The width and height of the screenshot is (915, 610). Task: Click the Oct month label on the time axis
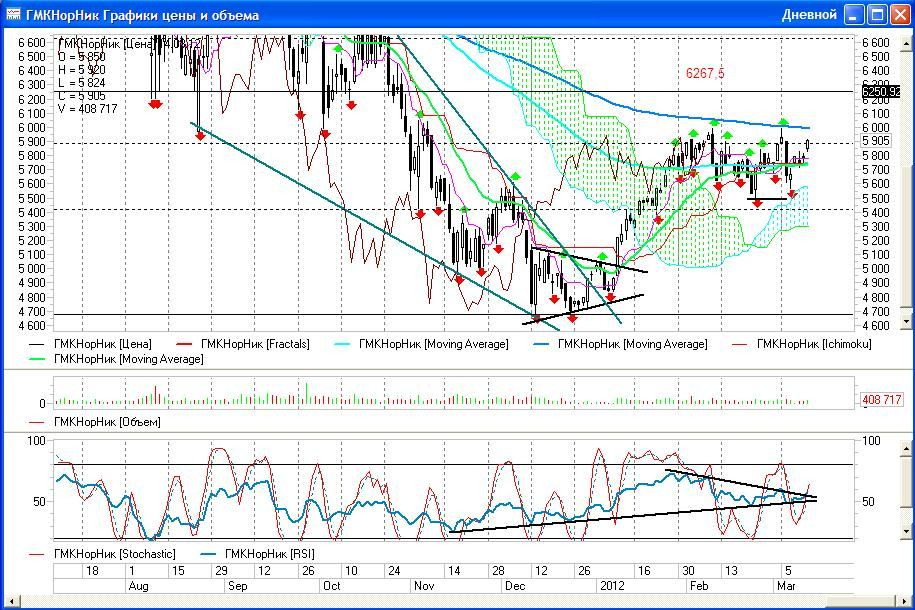tap(331, 586)
